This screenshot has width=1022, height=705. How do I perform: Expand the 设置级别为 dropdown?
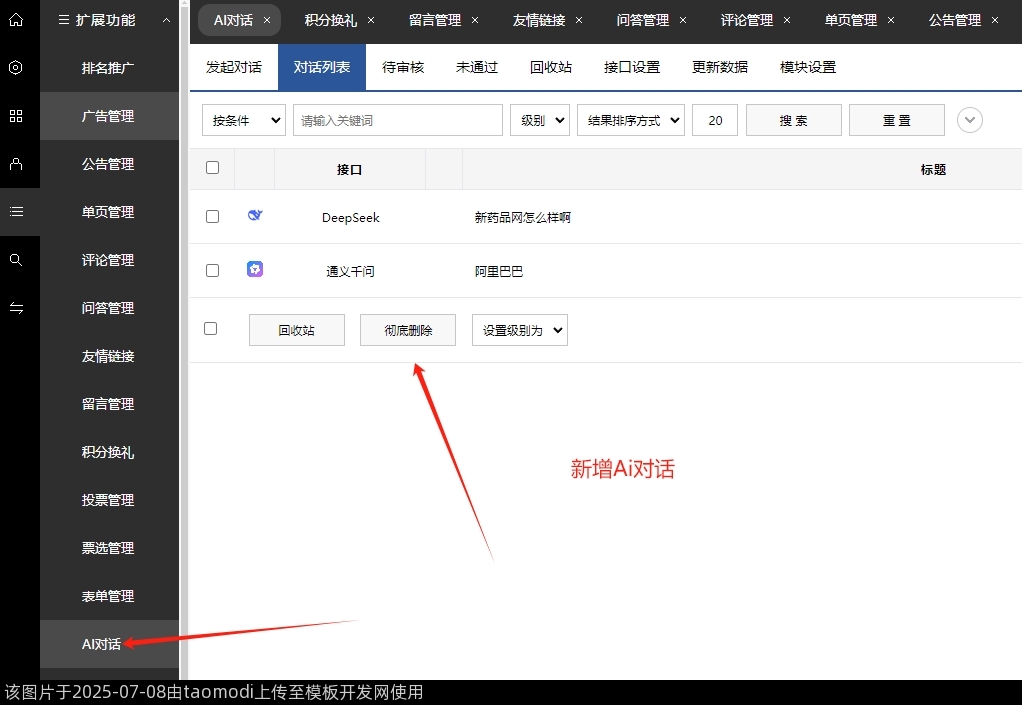[x=519, y=330]
